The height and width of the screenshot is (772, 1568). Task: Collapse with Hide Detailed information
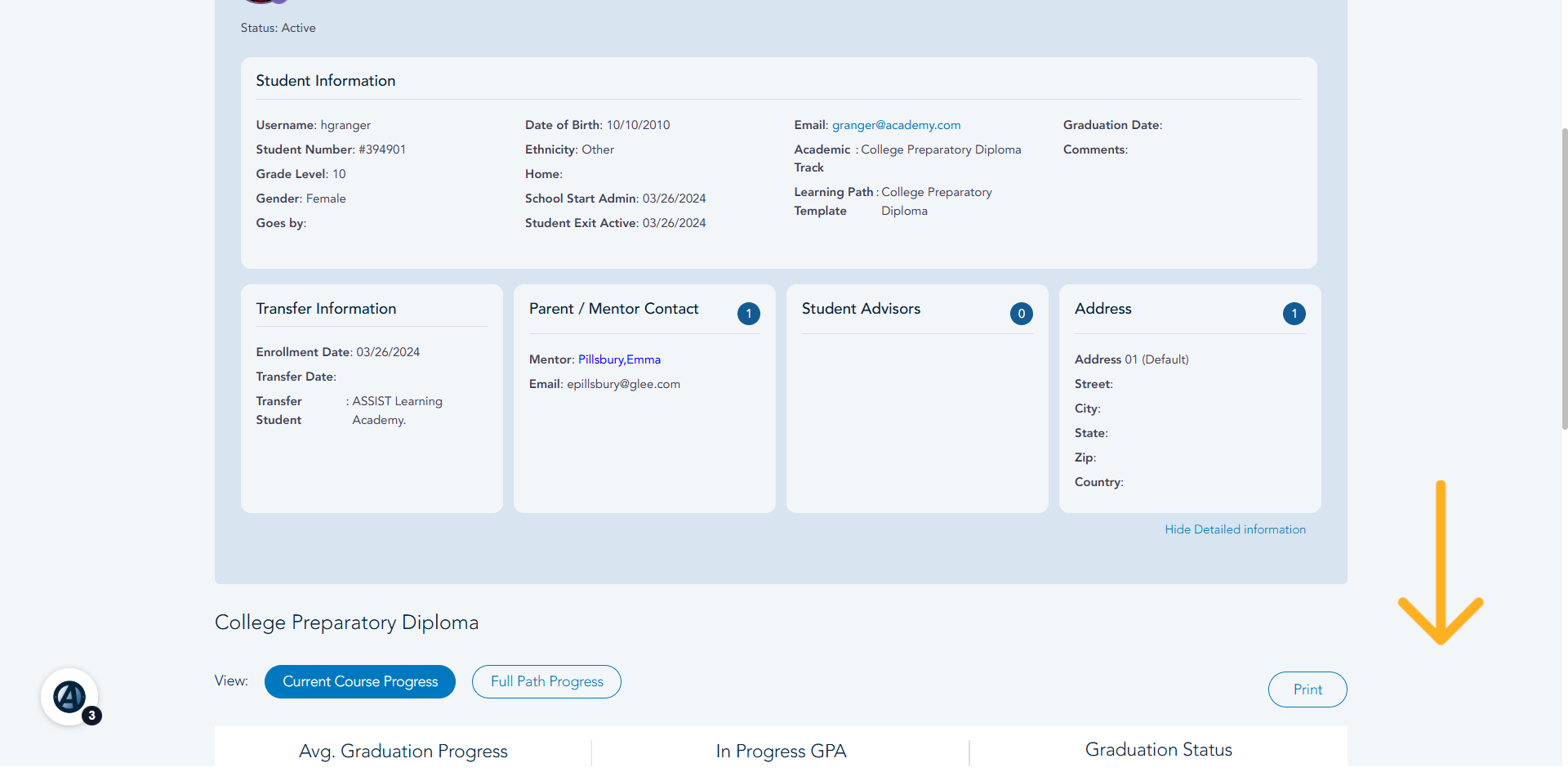[x=1235, y=529]
